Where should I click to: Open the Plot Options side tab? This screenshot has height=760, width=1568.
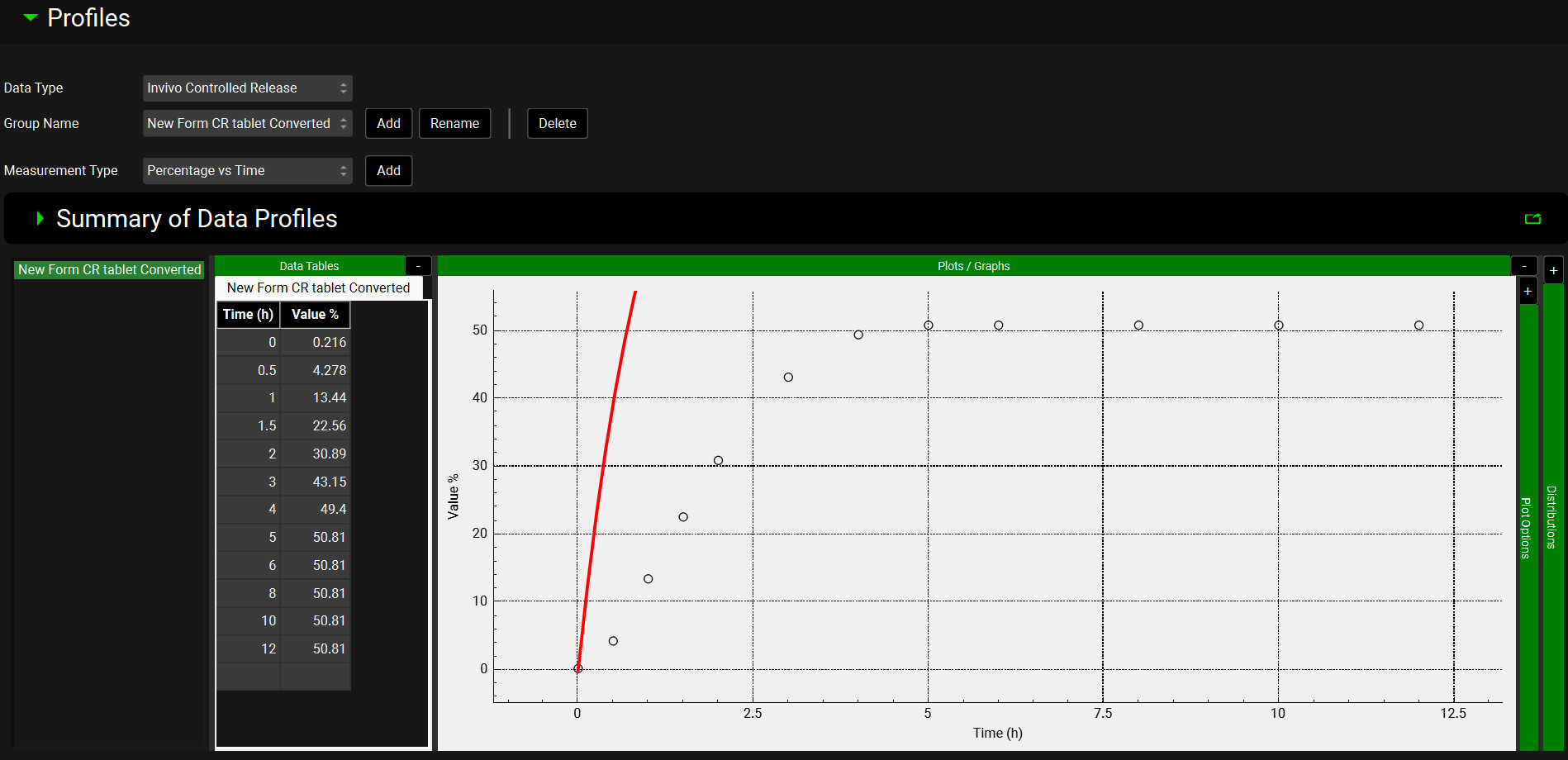(x=1527, y=527)
